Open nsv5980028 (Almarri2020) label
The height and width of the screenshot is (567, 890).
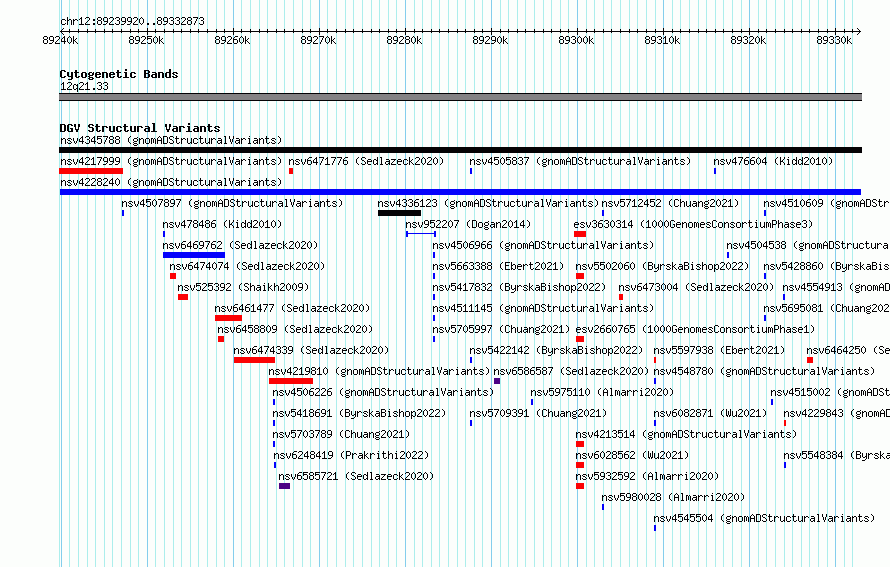point(673,497)
